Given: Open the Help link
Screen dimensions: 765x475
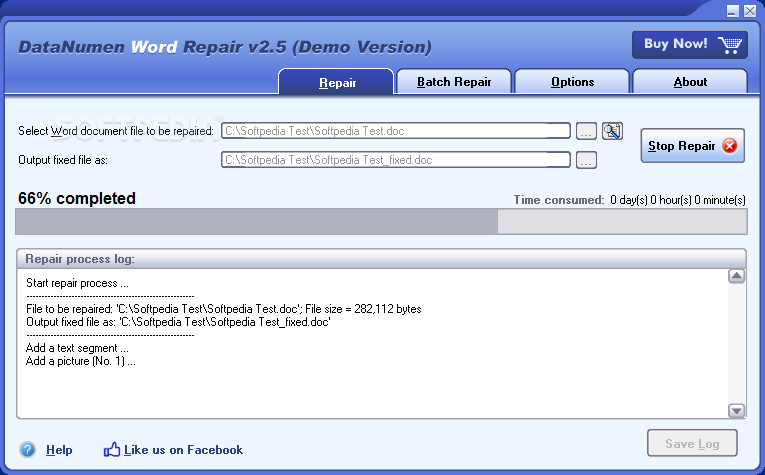Looking at the screenshot, I should pos(59,450).
